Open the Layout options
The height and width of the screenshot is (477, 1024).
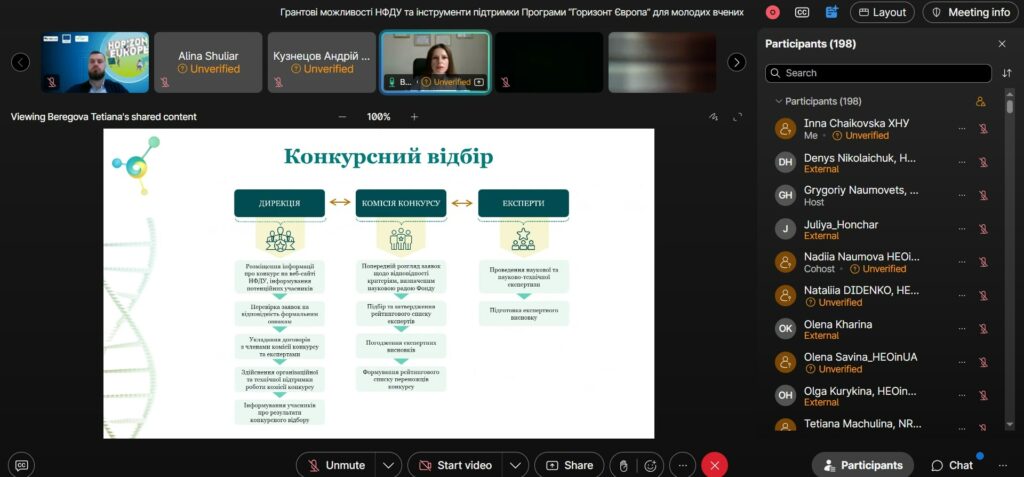(882, 12)
